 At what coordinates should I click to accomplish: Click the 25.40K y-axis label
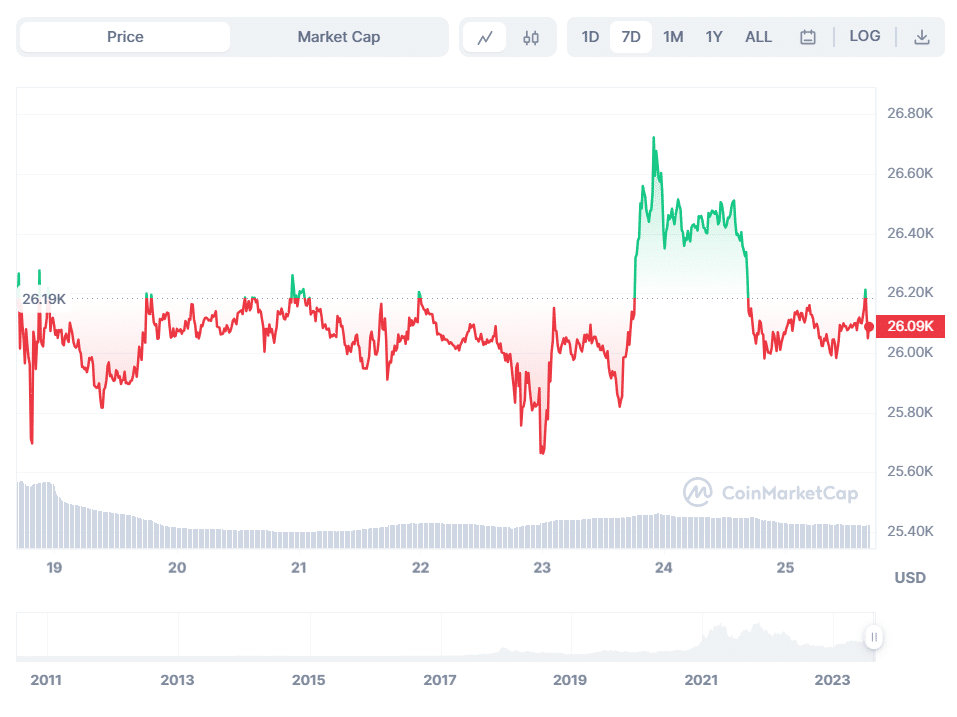pos(910,531)
